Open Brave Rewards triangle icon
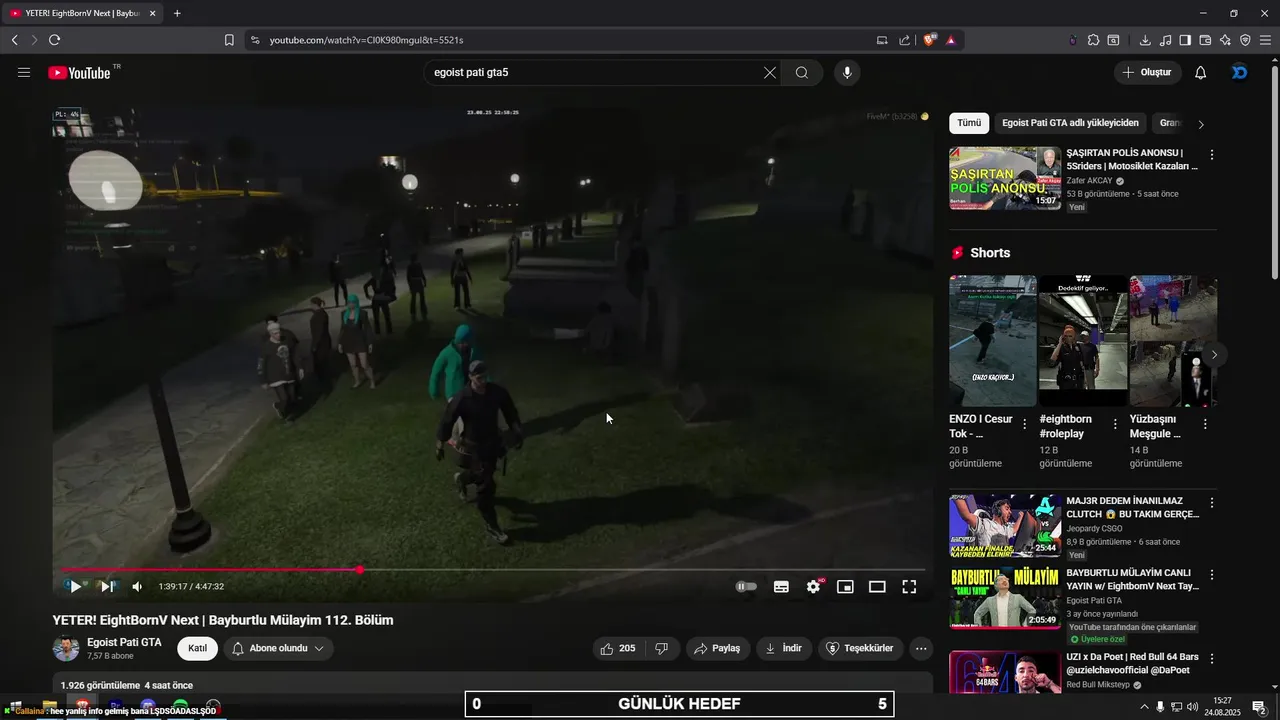Image resolution: width=1280 pixels, height=720 pixels. point(950,40)
